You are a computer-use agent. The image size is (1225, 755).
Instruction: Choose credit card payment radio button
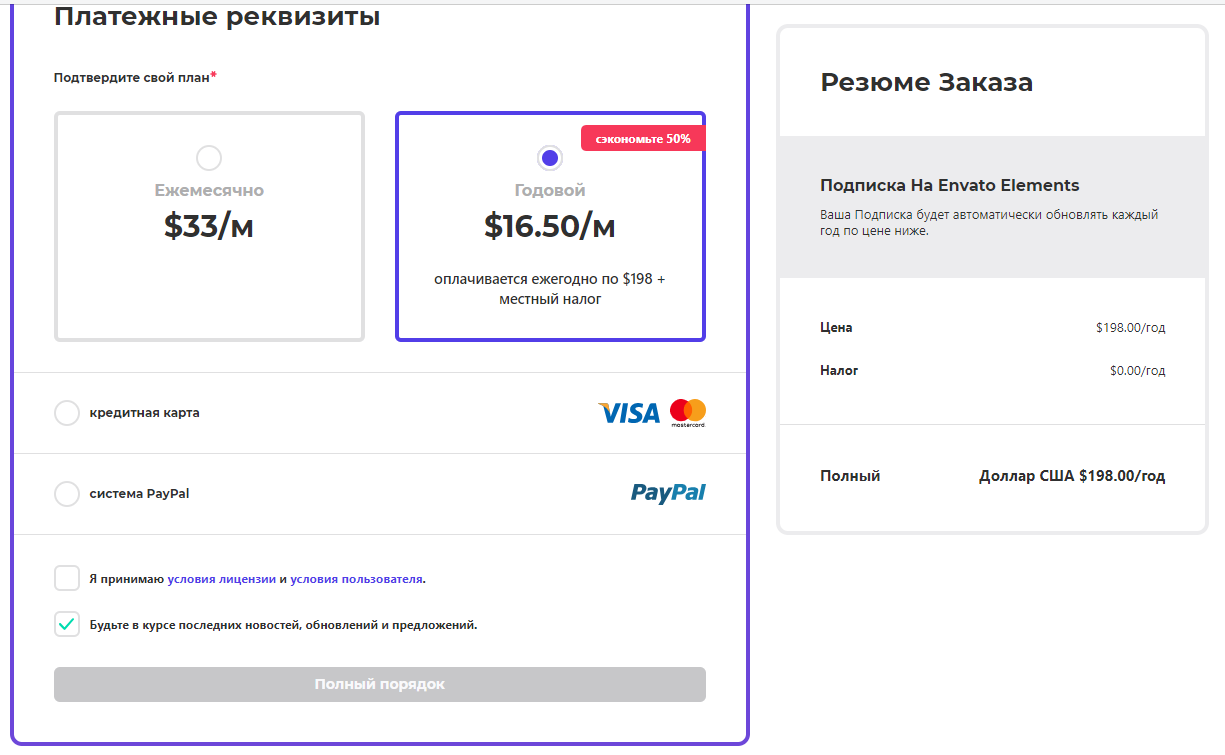67,413
